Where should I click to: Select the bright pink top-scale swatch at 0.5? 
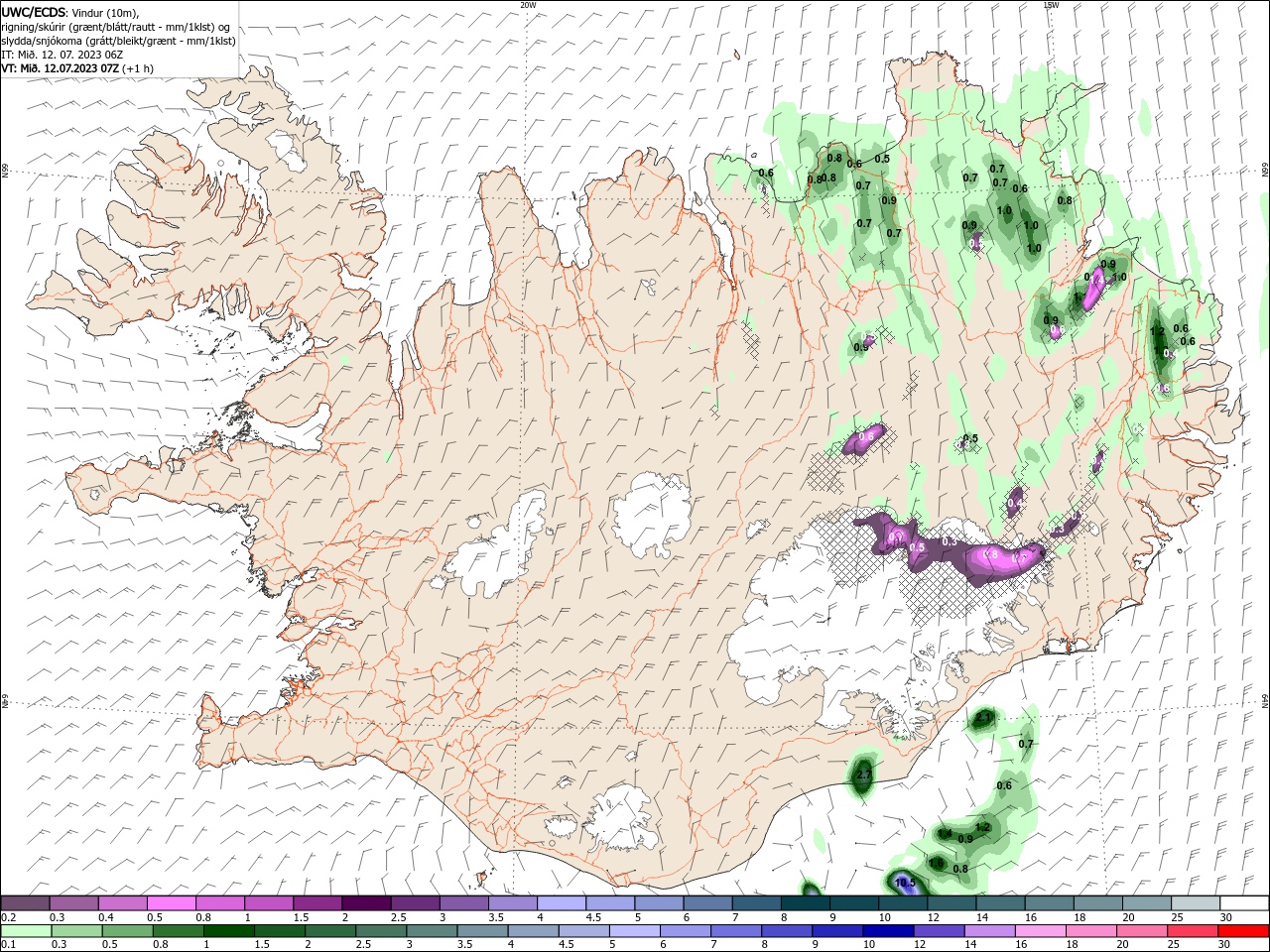coord(172,903)
